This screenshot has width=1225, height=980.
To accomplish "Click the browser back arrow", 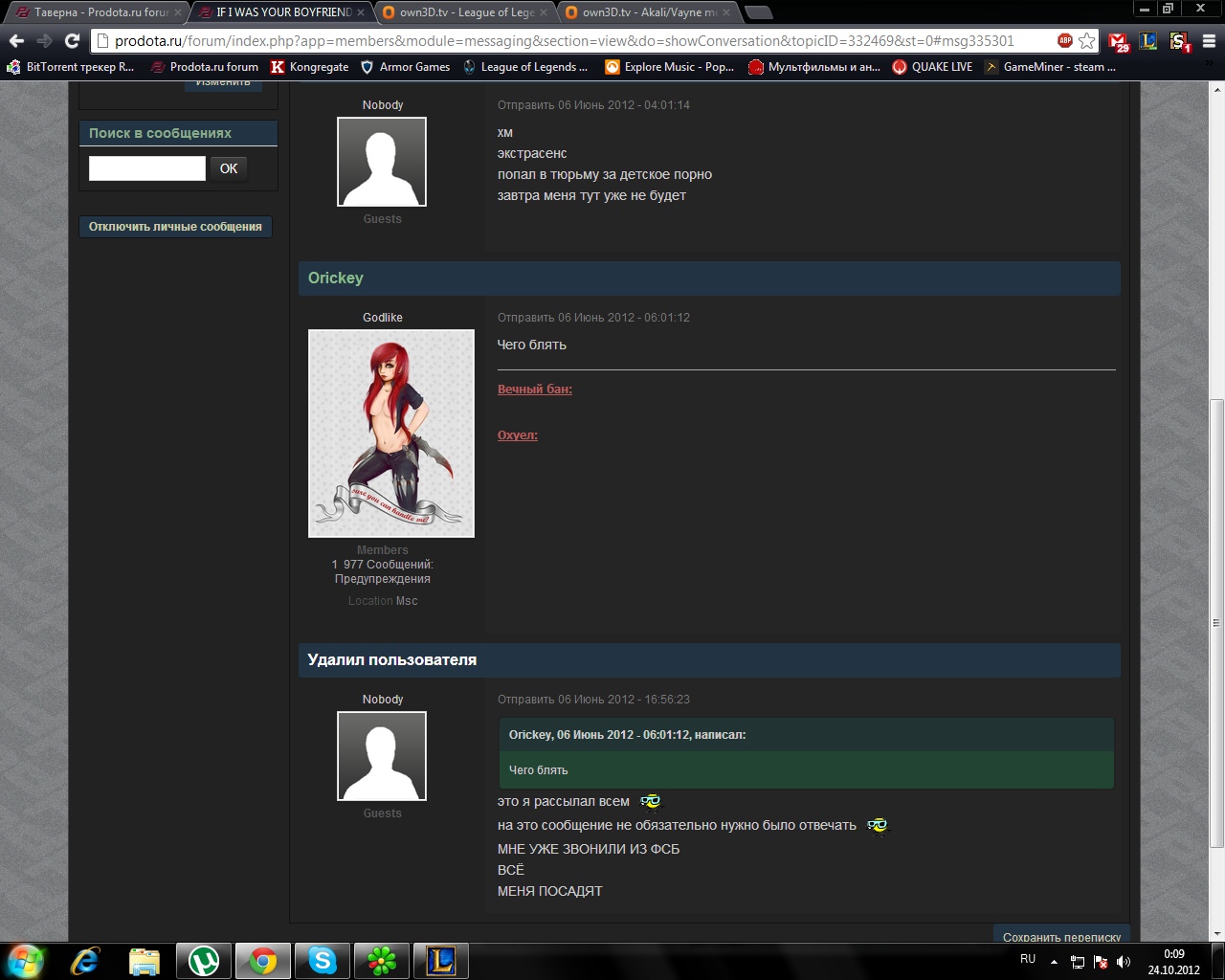I will click(16, 41).
